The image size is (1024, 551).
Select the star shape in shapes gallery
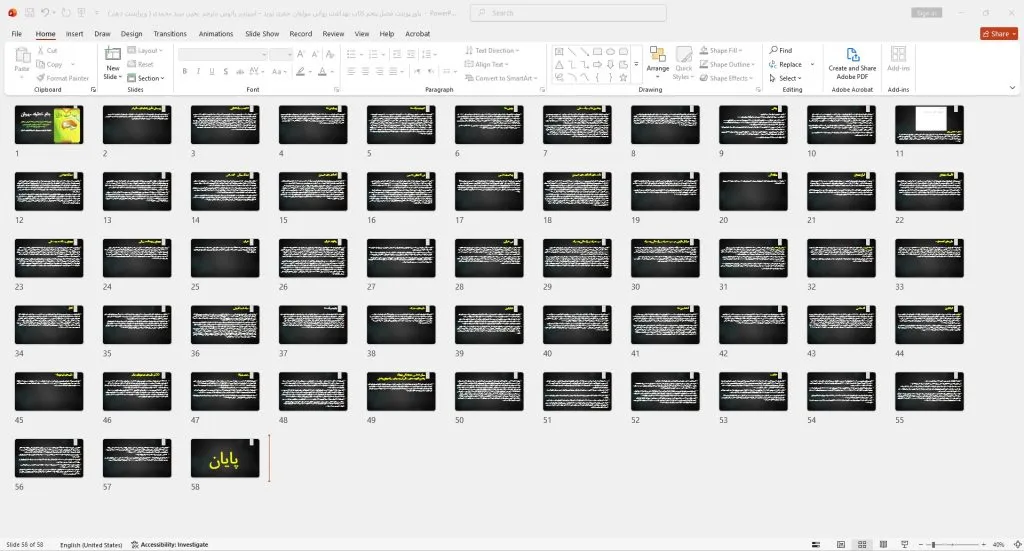623,77
